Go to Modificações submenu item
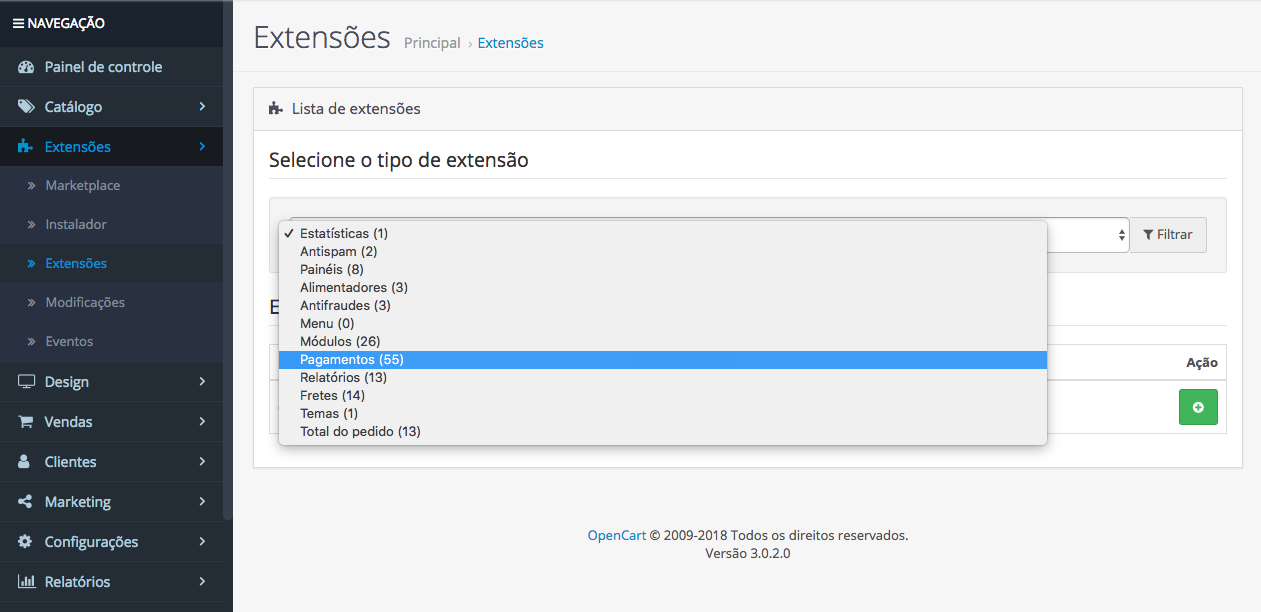This screenshot has height=612, width=1261. (85, 302)
